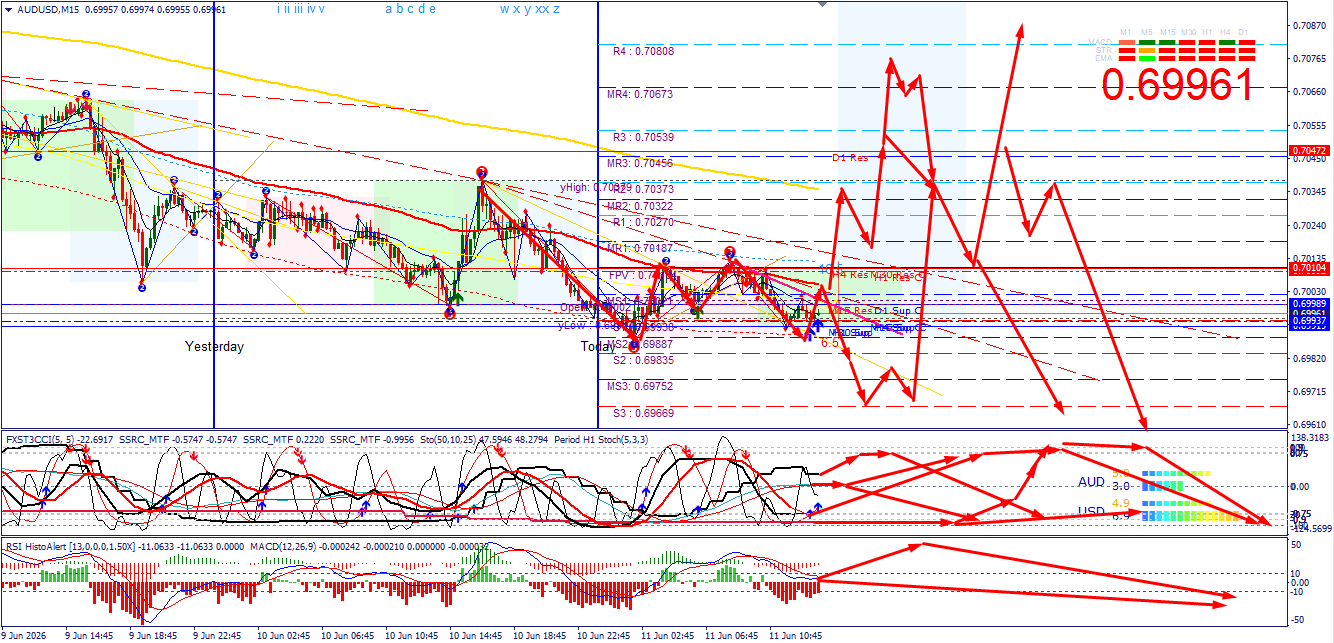Click the large red 0.69961 price display
Screen dimensions: 1334x643
click(x=1177, y=85)
